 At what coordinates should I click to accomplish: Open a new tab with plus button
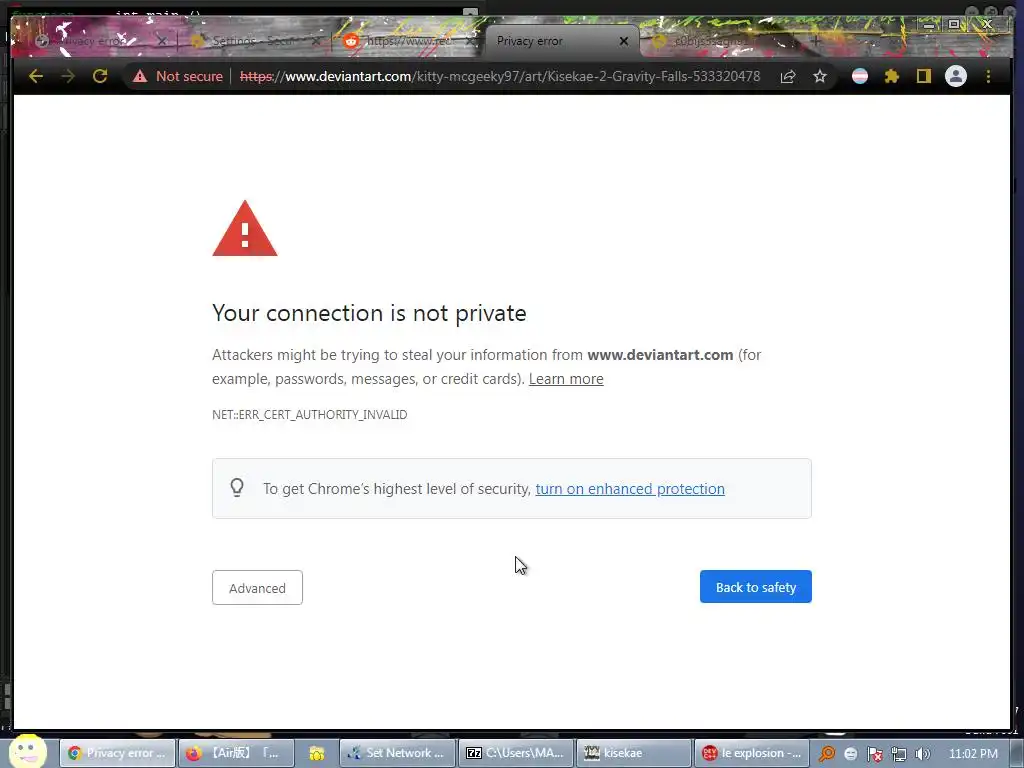pyautogui.click(x=815, y=41)
